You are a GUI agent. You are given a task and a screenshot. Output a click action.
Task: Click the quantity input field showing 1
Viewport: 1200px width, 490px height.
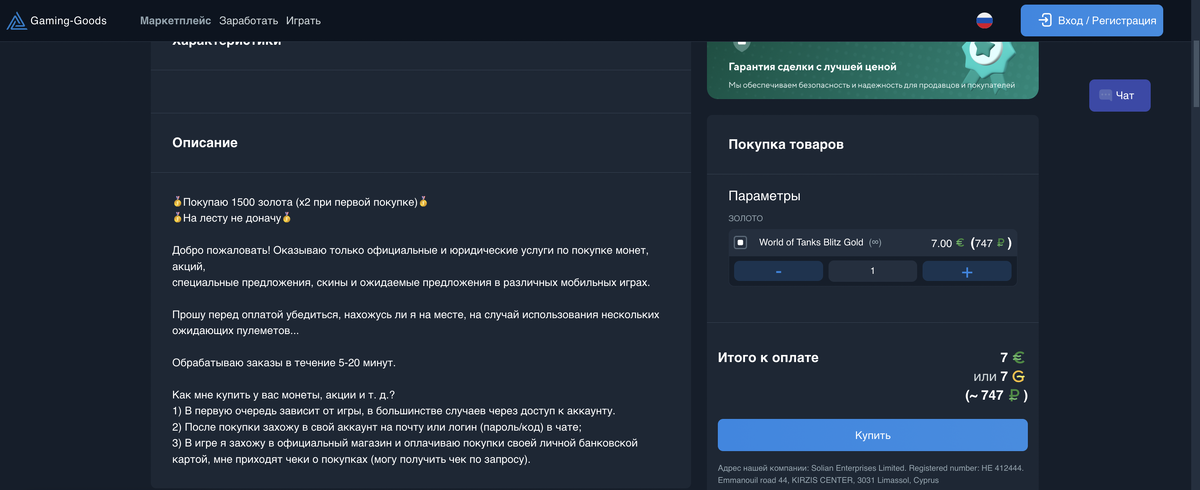(x=872, y=271)
